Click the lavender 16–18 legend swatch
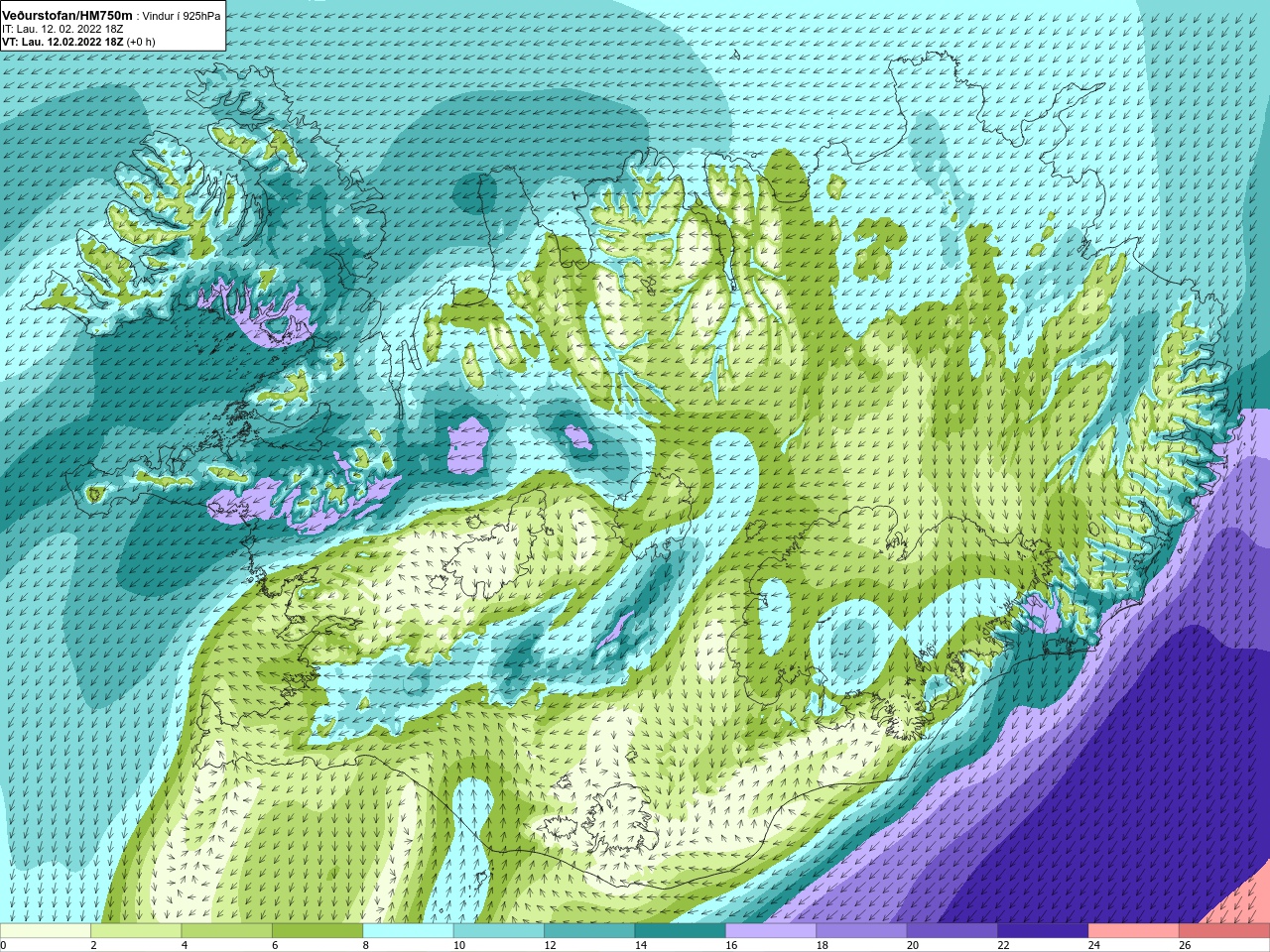The image size is (1270, 952). 771,931
